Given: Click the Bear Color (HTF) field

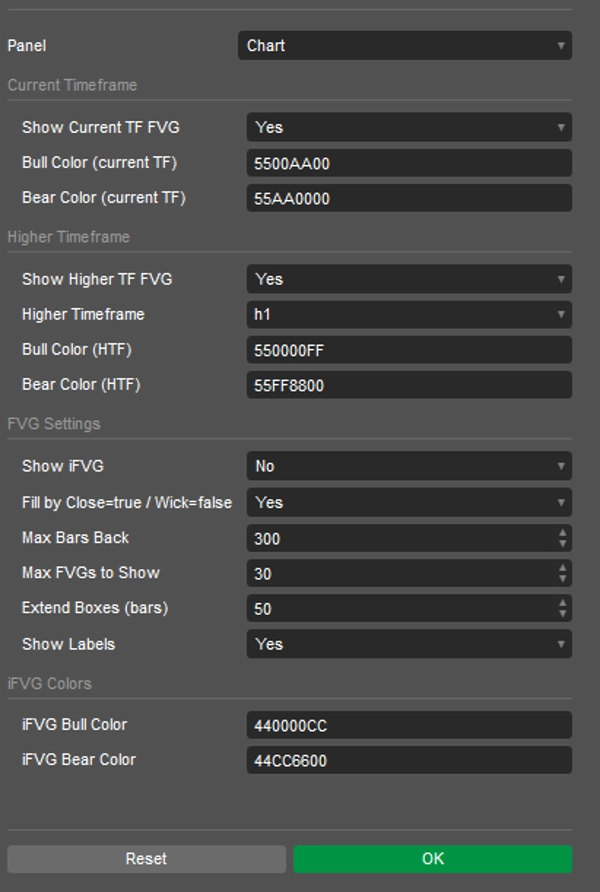Looking at the screenshot, I should tap(409, 385).
